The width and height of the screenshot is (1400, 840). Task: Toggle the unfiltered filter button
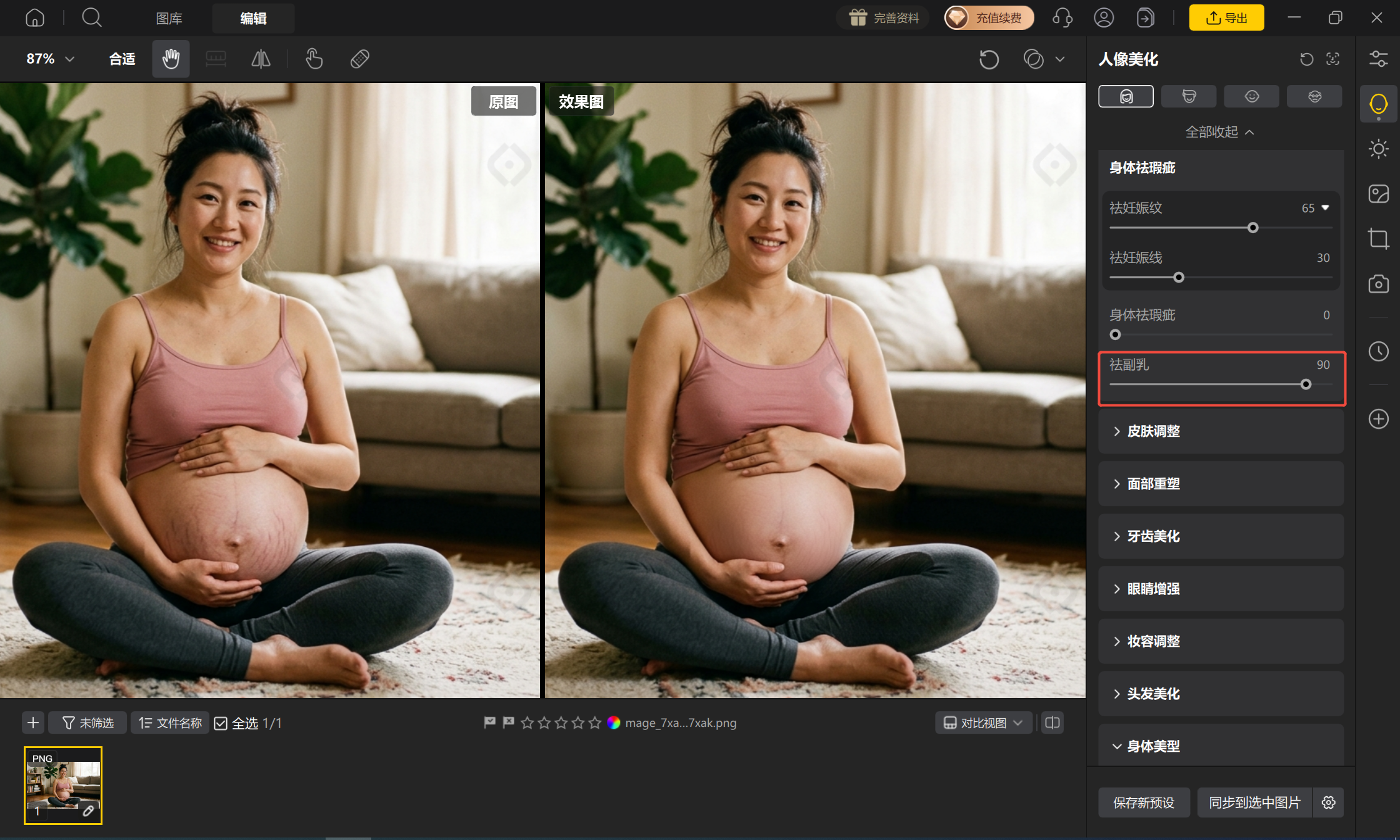pyautogui.click(x=88, y=723)
